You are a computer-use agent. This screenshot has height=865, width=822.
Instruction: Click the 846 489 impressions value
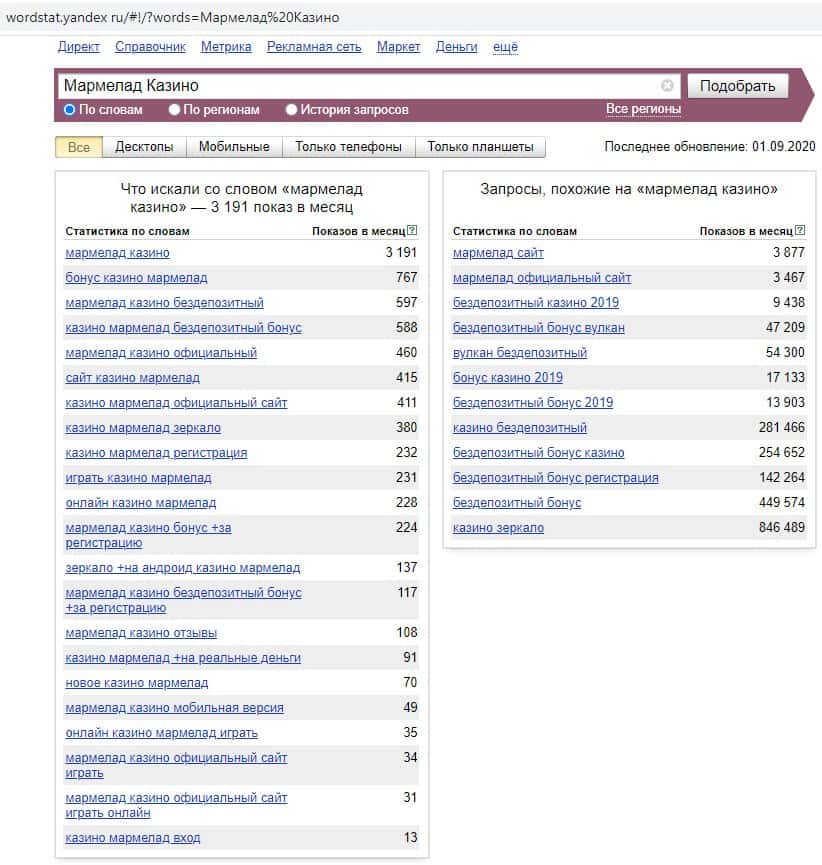pyautogui.click(x=782, y=527)
